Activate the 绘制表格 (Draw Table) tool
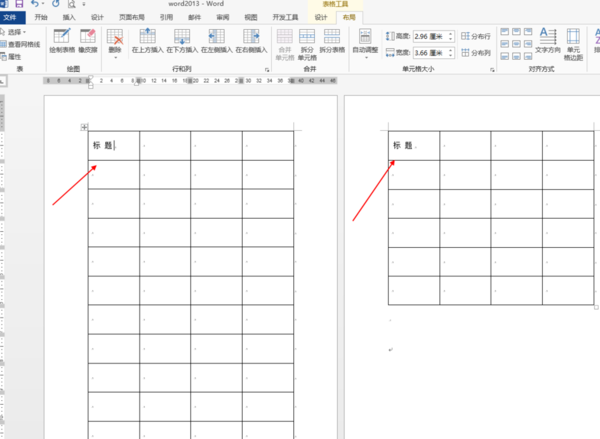The image size is (600, 439). (x=62, y=41)
